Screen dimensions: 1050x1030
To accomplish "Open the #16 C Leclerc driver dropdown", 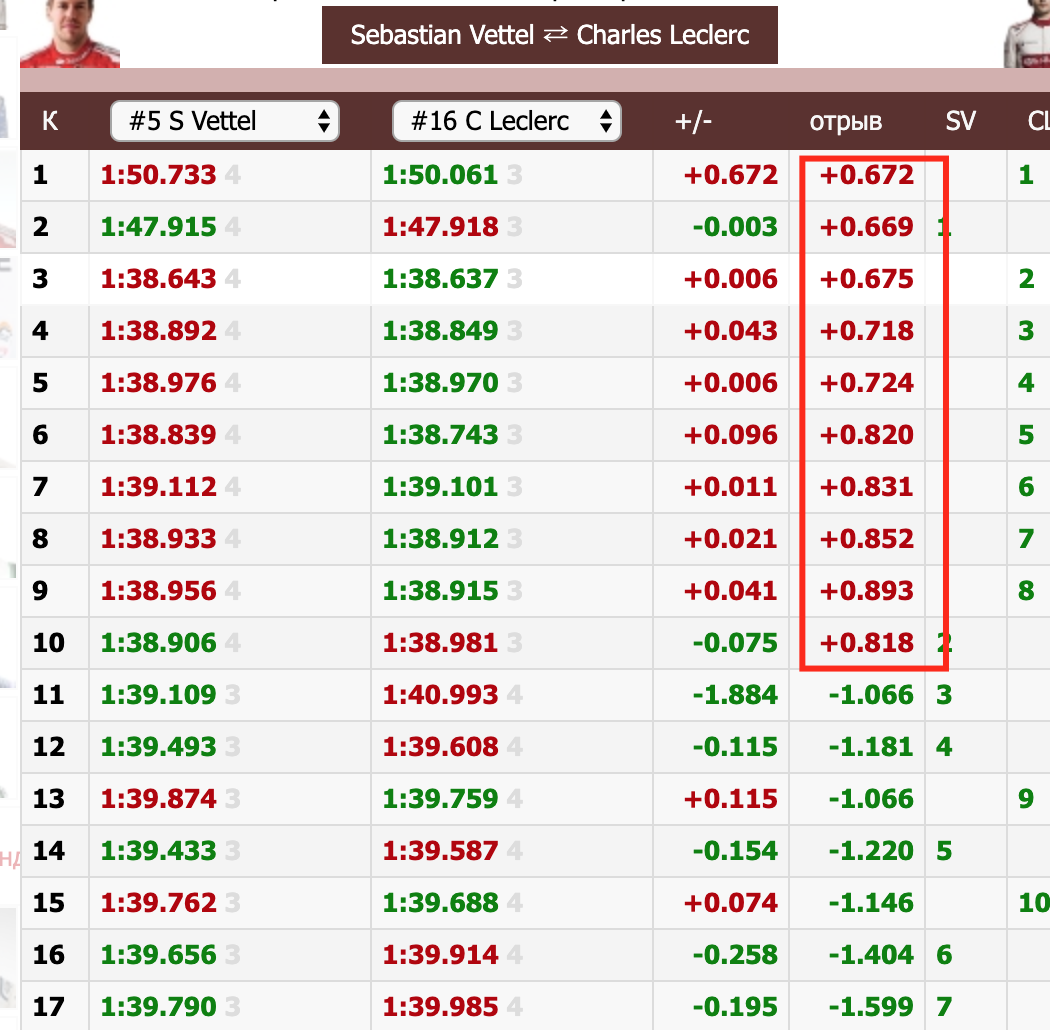I will tap(506, 121).
